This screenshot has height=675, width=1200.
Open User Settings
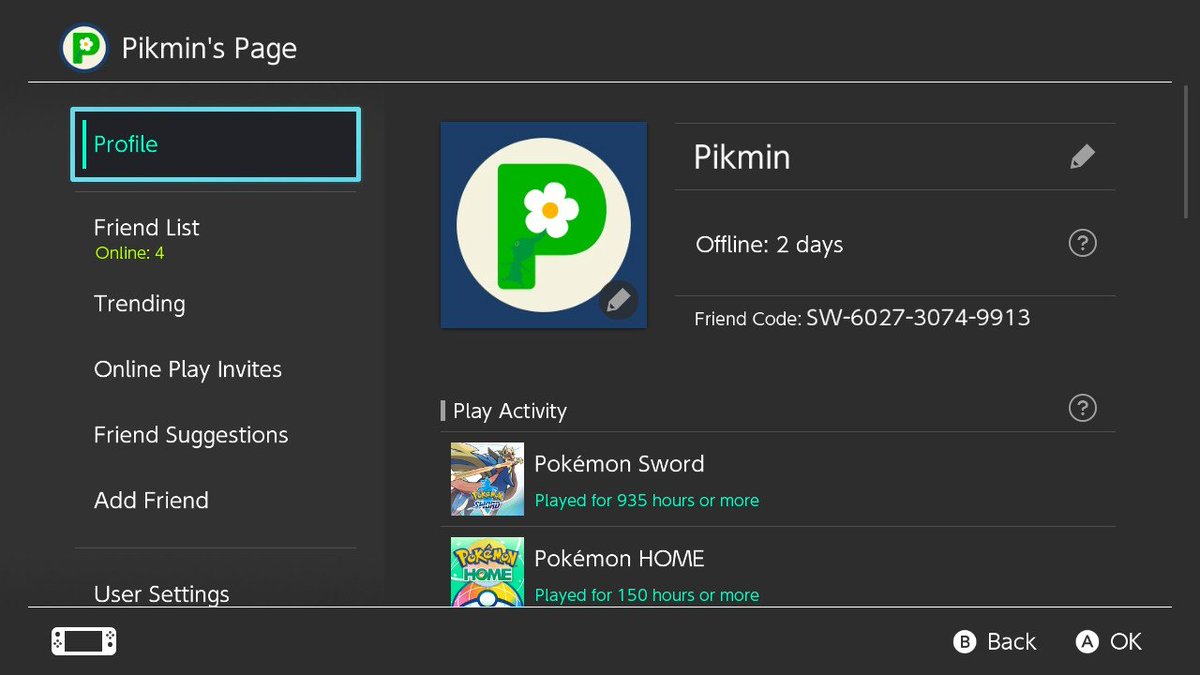pyautogui.click(x=161, y=594)
